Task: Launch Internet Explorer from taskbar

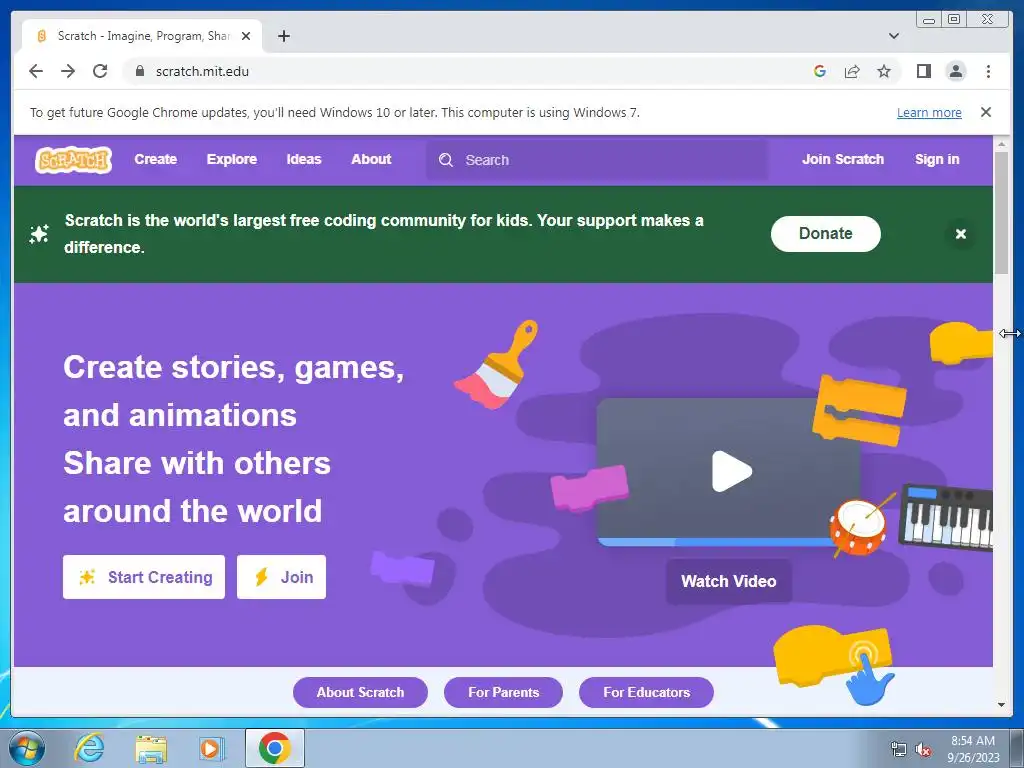Action: coord(89,748)
